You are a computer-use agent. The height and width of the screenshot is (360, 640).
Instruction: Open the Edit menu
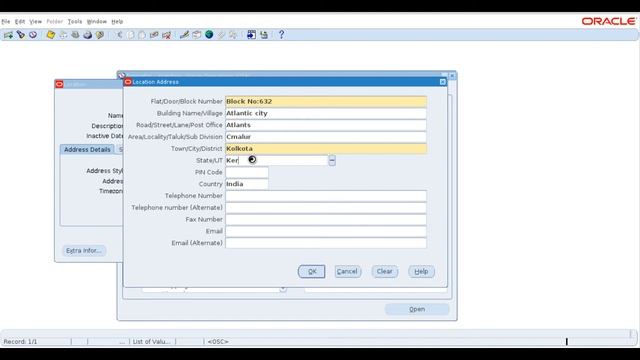(x=20, y=22)
